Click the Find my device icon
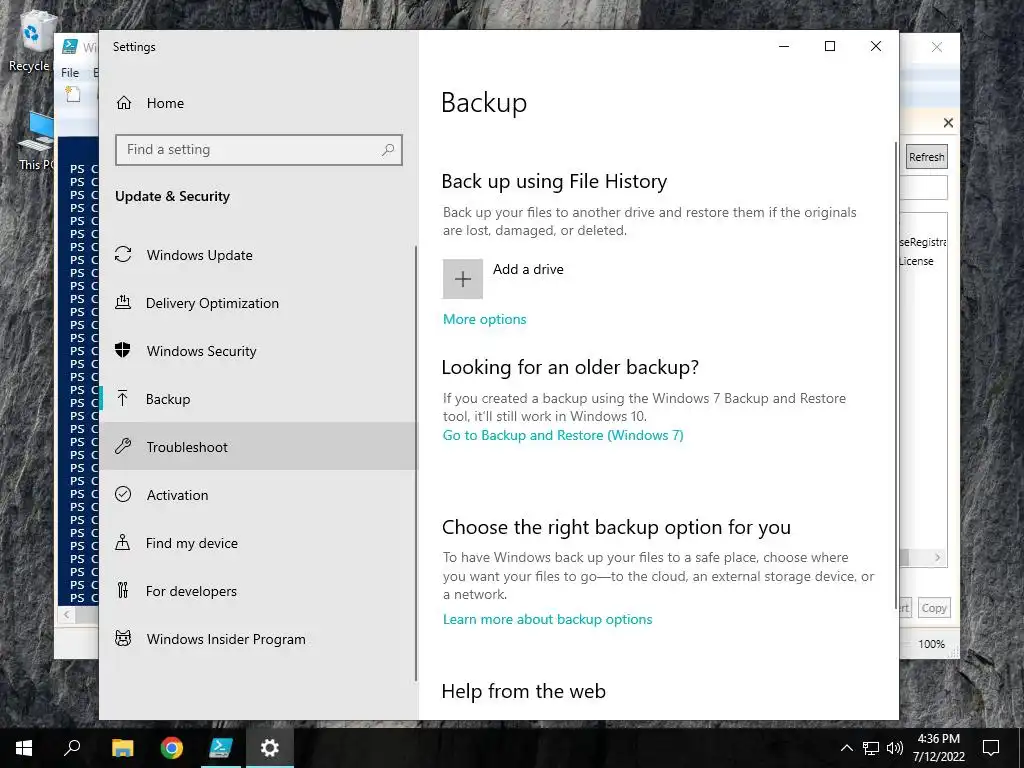 tap(123, 542)
